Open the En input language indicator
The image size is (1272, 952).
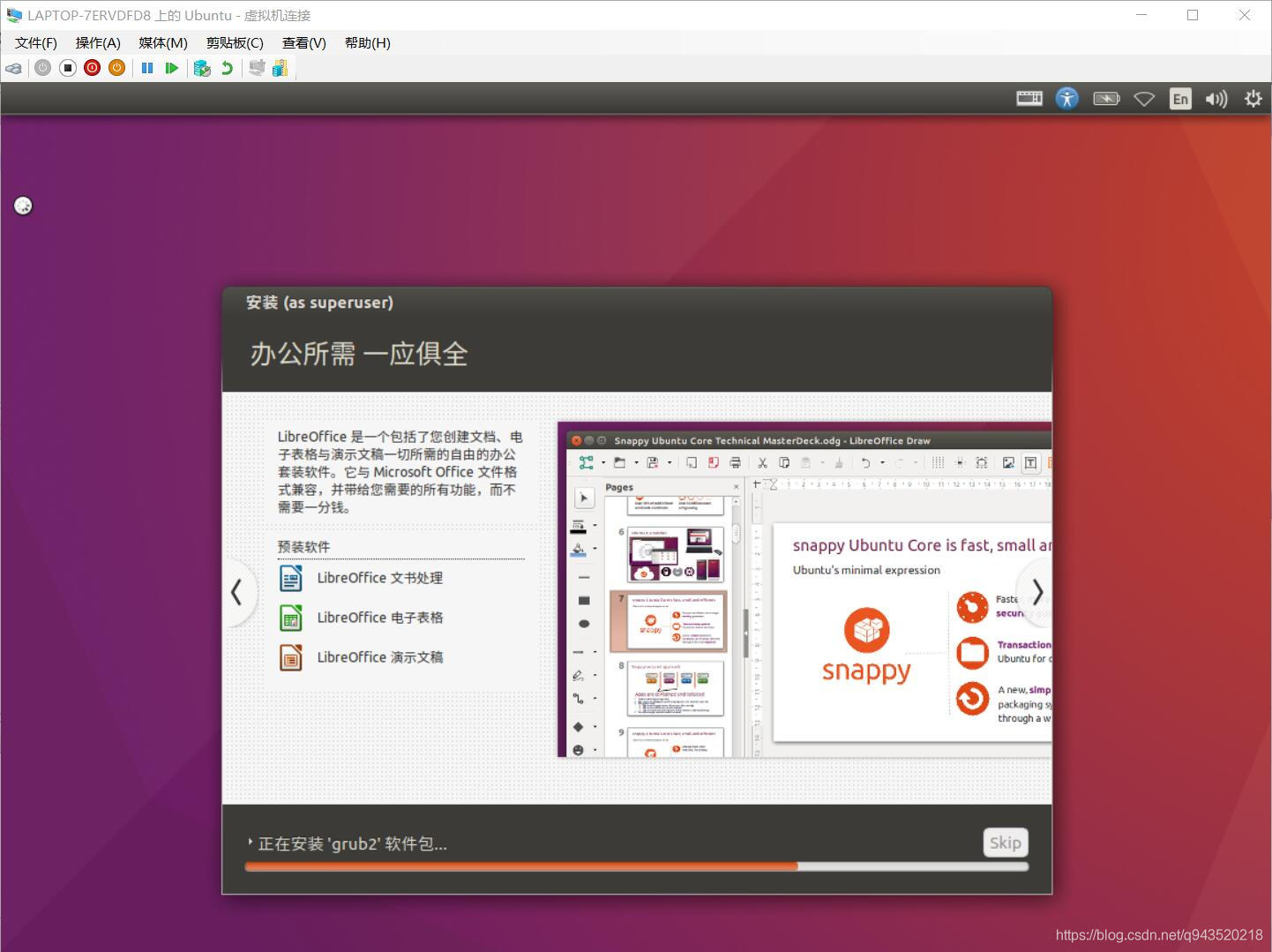pyautogui.click(x=1180, y=99)
